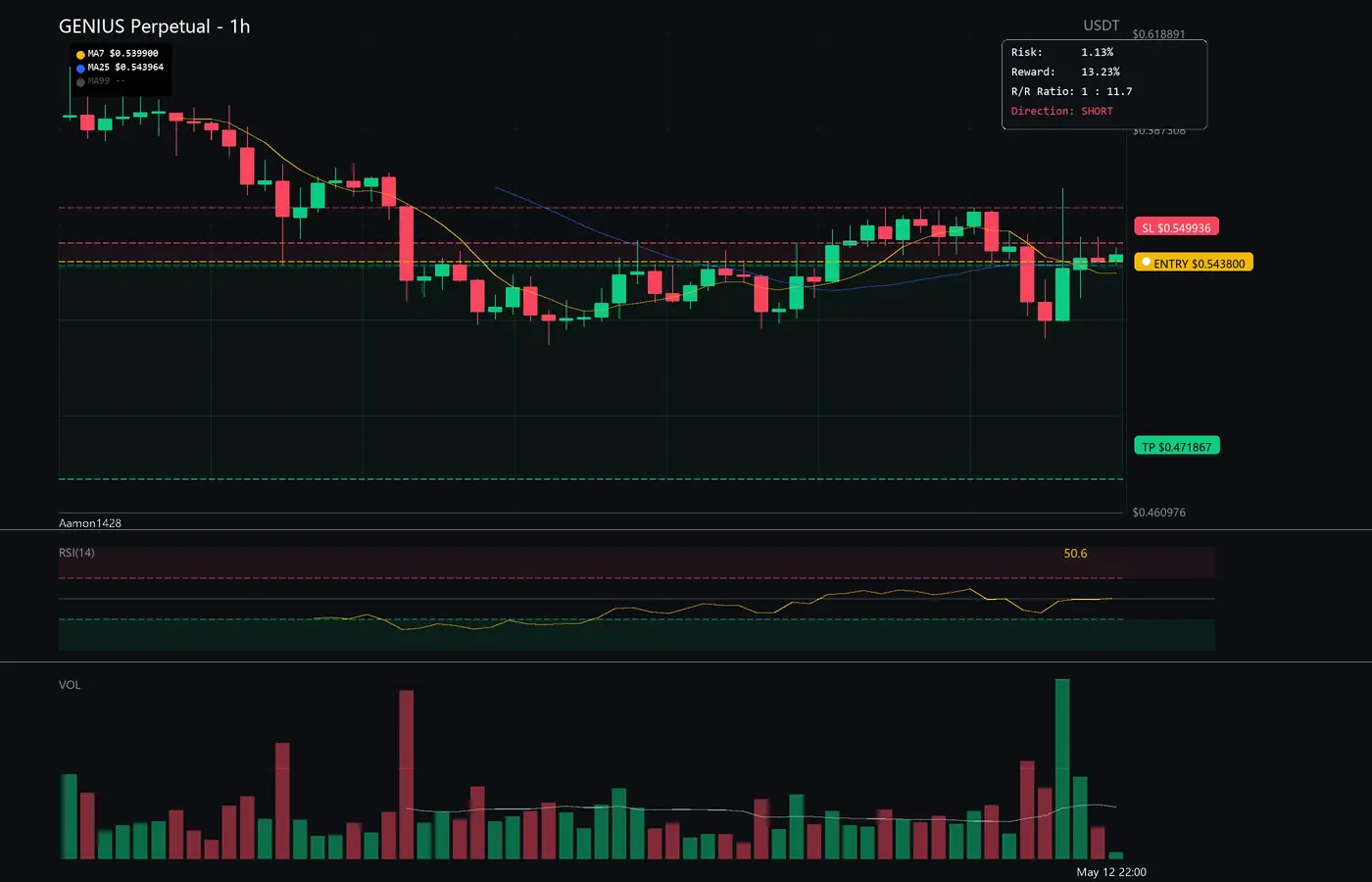Click the tallest green volume bar
1372x882 pixels.
(1062, 769)
